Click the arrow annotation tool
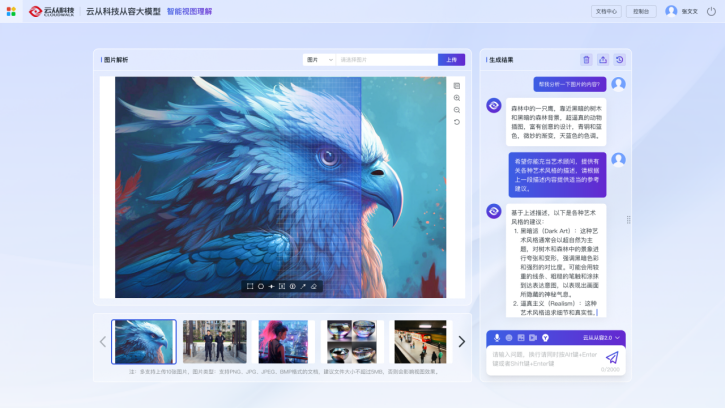The width and height of the screenshot is (725, 408). coord(303,286)
